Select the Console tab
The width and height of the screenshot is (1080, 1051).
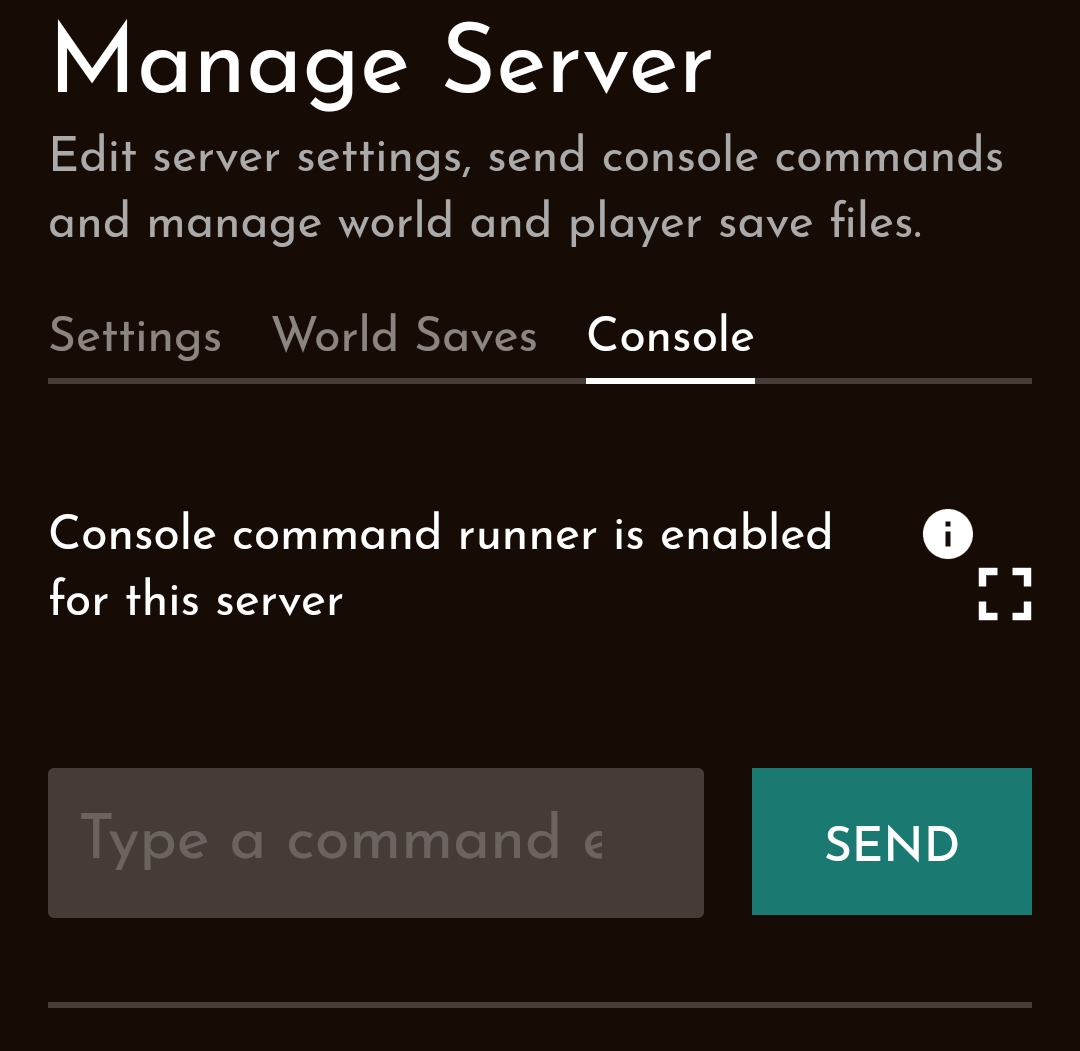point(670,335)
